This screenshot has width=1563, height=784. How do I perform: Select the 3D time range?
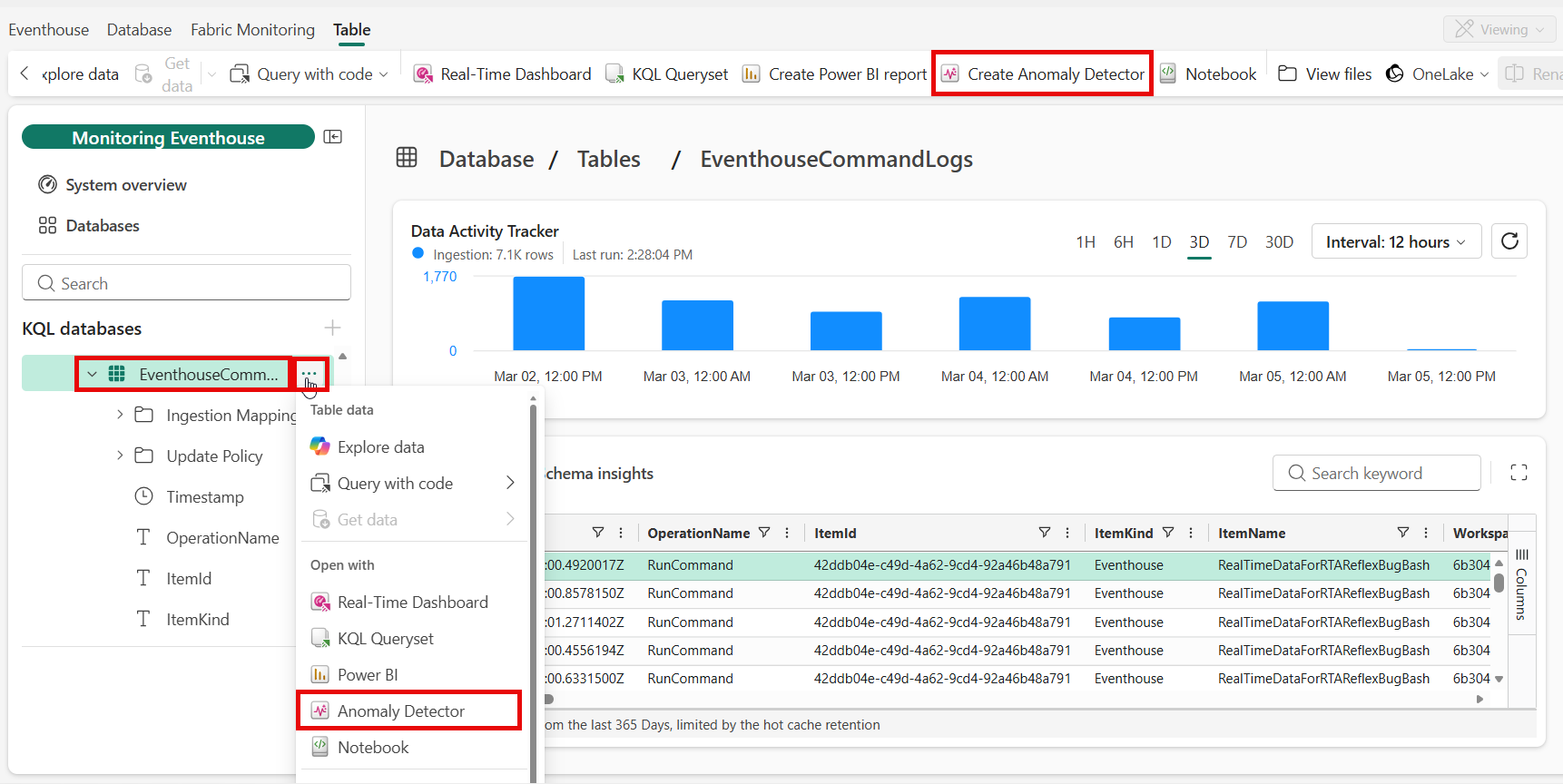tap(1199, 242)
